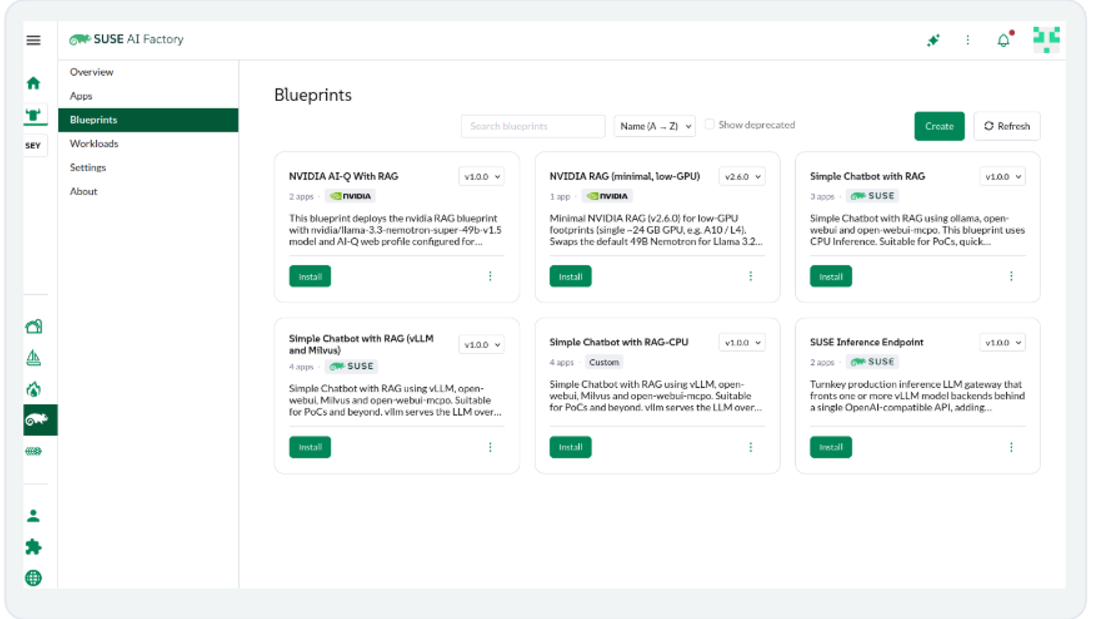
Task: Go to Overview in the side menu
Action: coord(148,72)
